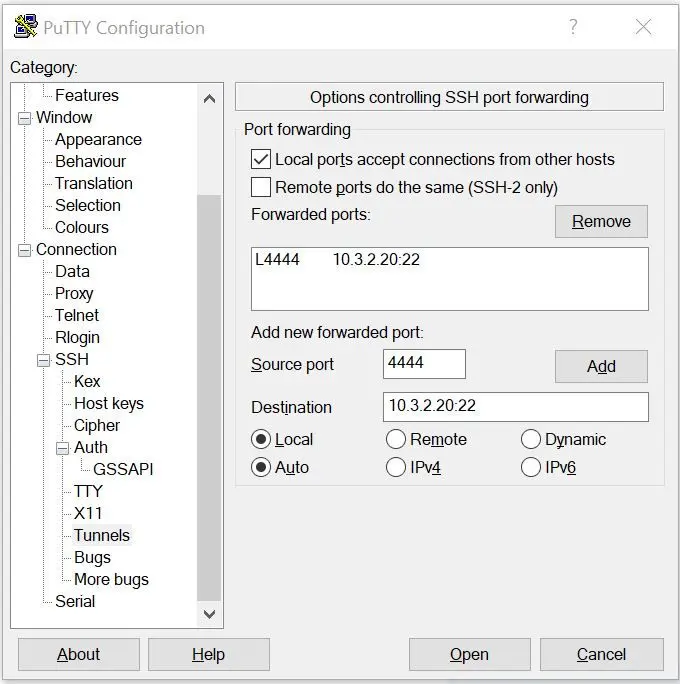Open the Window category
This screenshot has width=680, height=684.
(x=64, y=117)
